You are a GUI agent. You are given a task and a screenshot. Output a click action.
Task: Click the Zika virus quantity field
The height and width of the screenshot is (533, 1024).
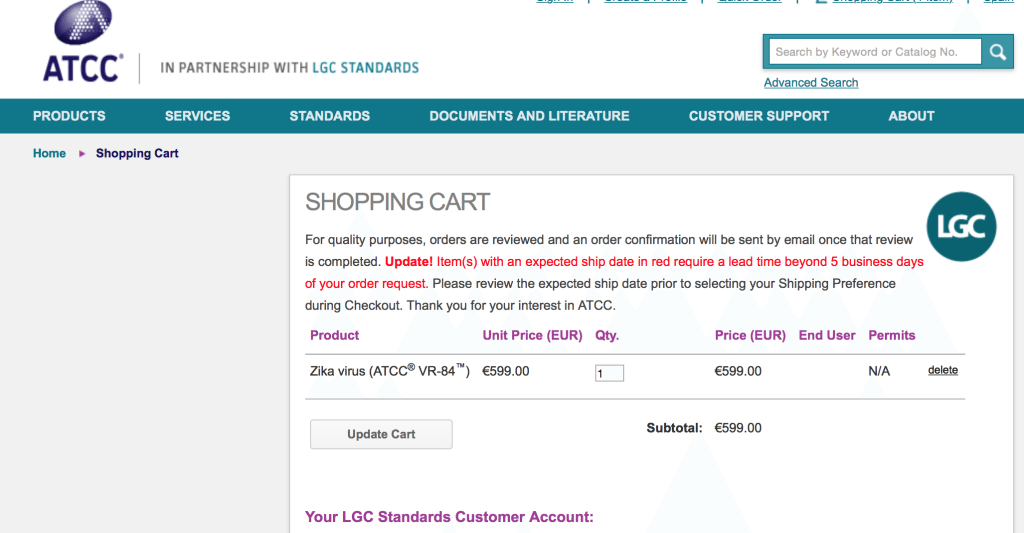coord(609,373)
